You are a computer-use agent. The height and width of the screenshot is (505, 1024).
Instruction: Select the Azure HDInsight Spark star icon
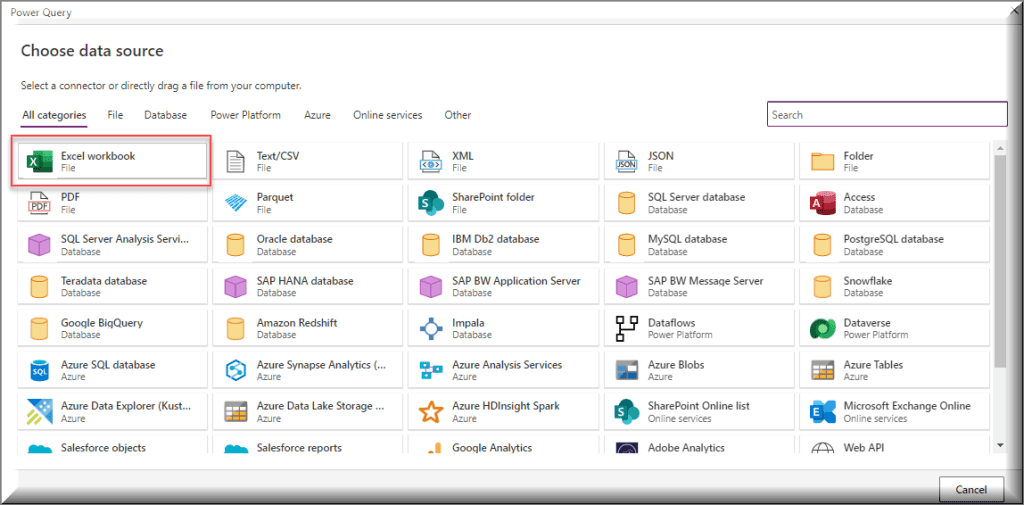431,412
